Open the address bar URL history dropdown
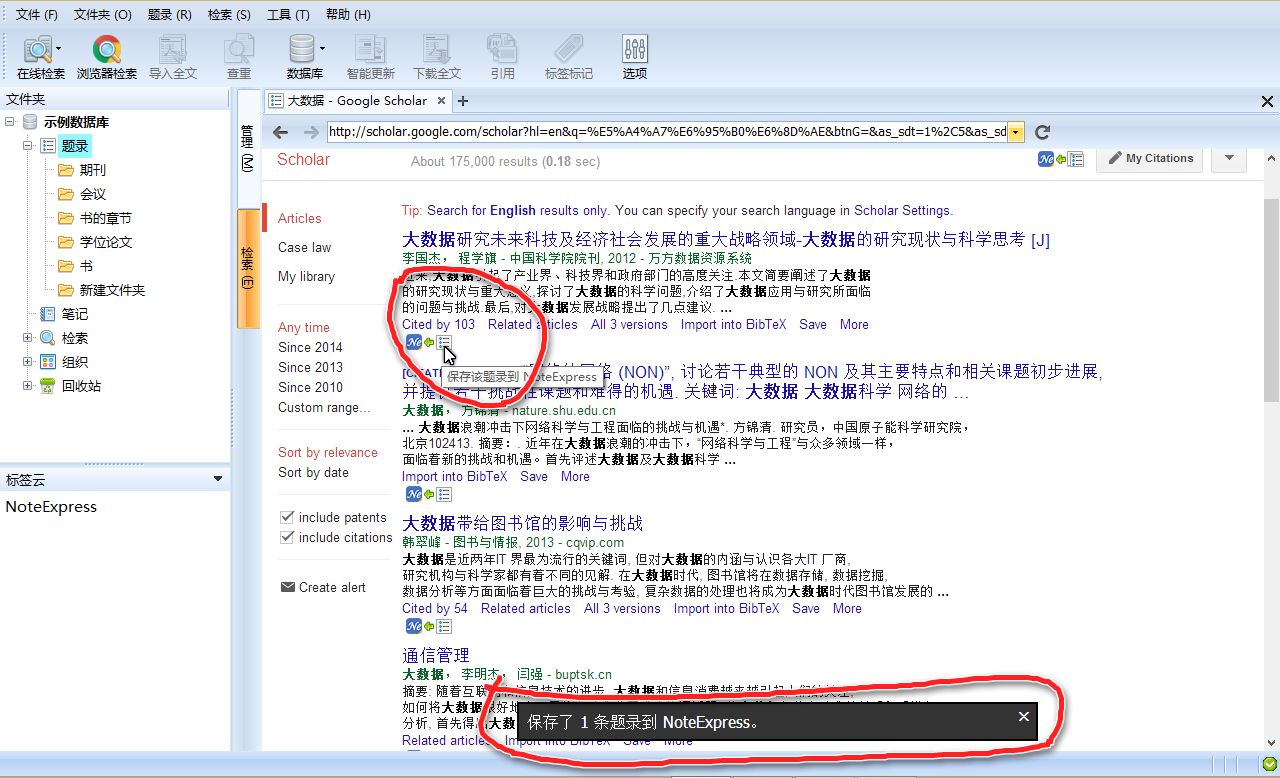This screenshot has width=1280, height=778. [1016, 132]
